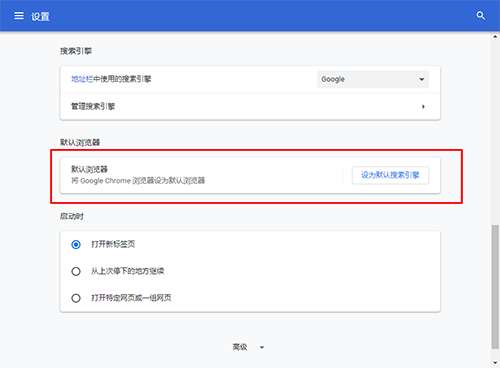Click the 设置 title in header

40,16
